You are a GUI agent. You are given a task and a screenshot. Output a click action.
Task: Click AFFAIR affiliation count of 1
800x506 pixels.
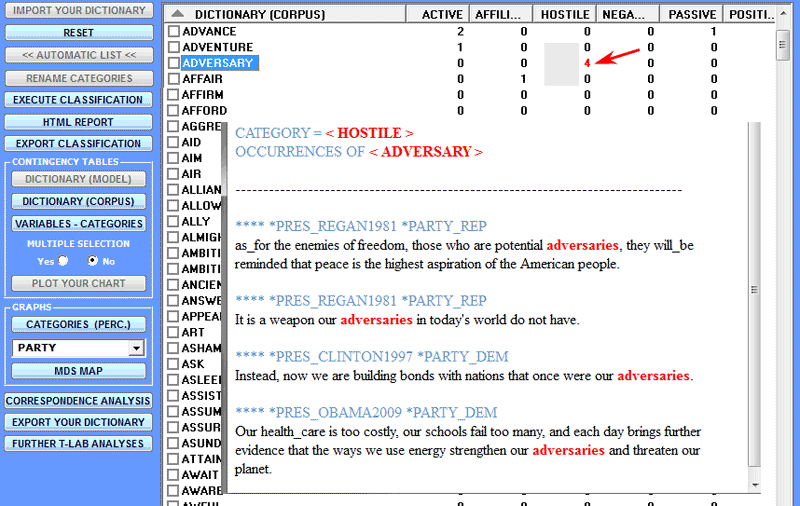pyautogui.click(x=523, y=79)
